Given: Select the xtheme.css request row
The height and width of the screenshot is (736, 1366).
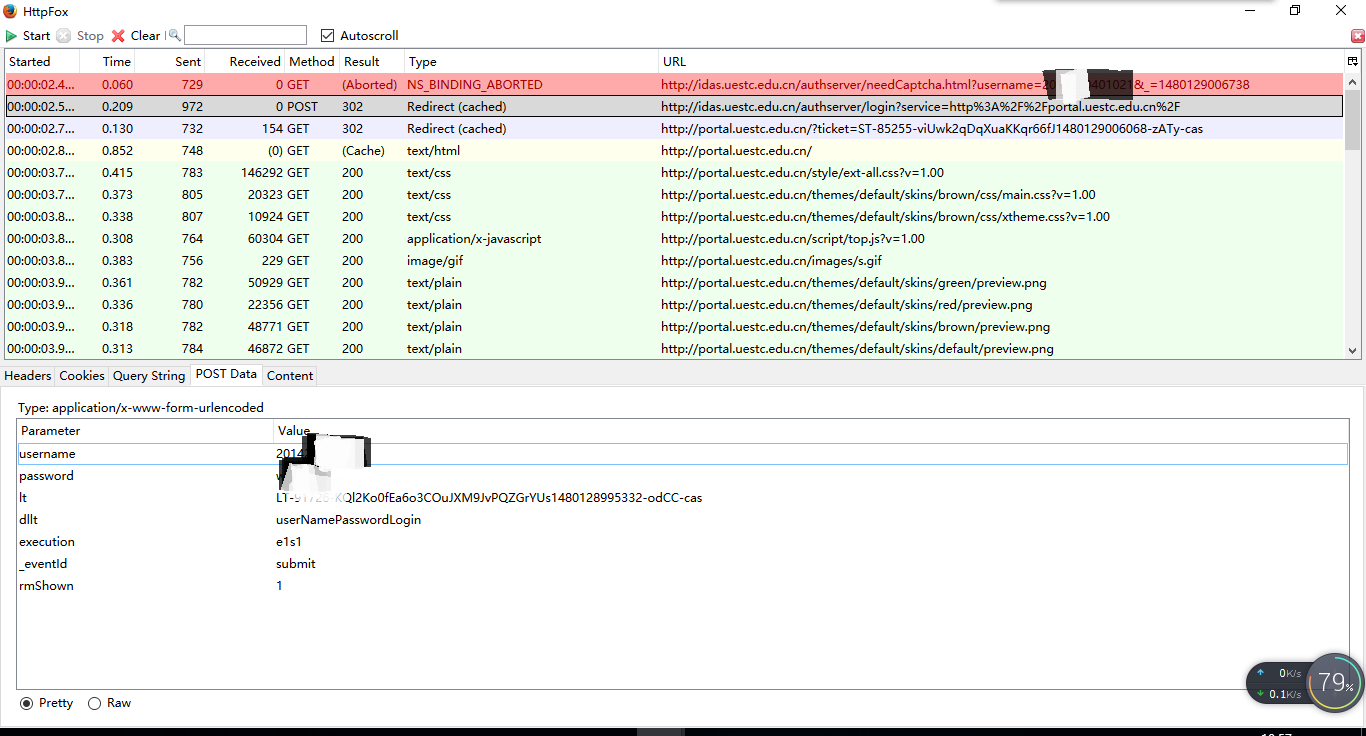Looking at the screenshot, I should (x=675, y=216).
